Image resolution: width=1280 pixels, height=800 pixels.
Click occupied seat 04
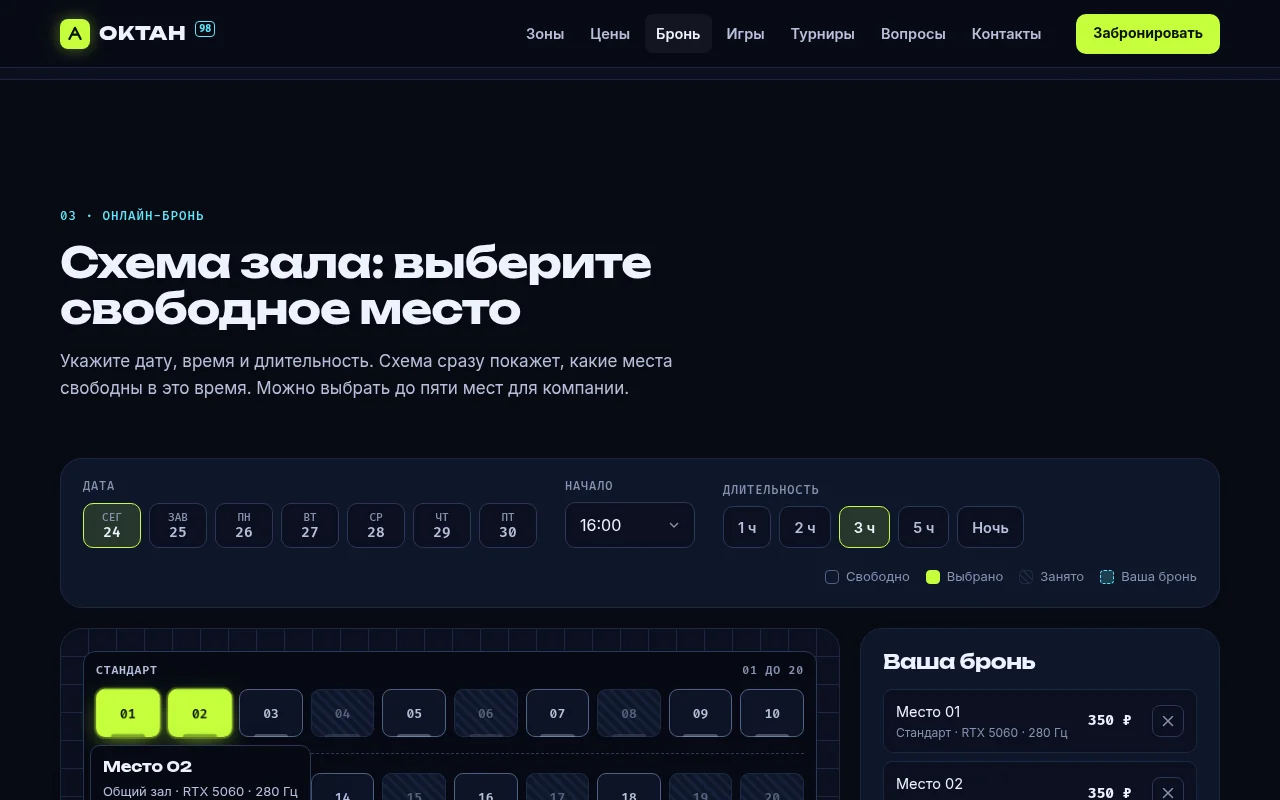click(343, 713)
